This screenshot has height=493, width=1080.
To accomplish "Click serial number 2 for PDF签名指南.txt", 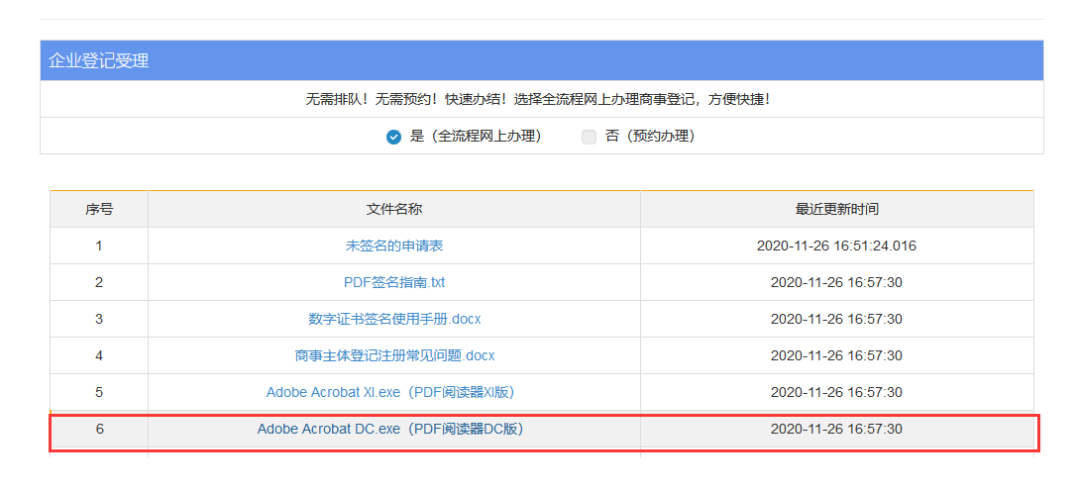I will (x=99, y=282).
